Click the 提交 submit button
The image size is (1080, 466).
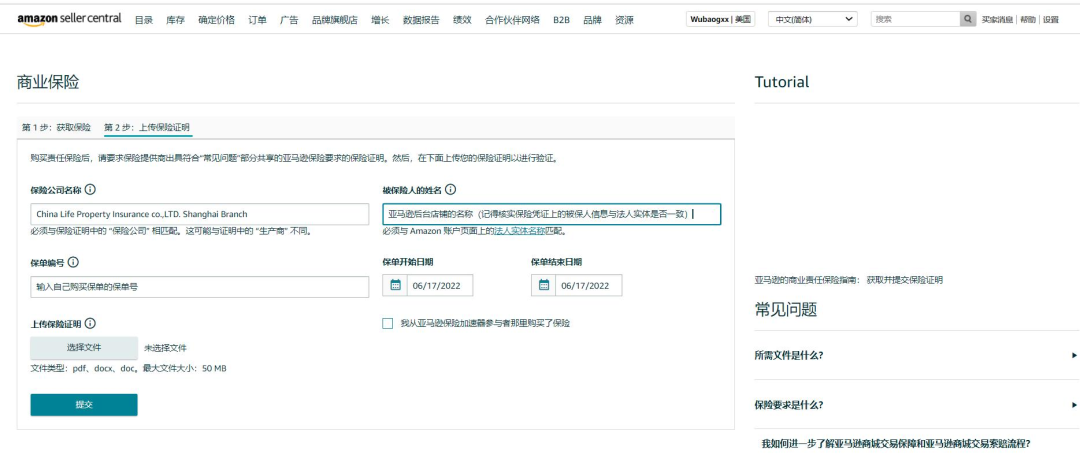point(84,405)
